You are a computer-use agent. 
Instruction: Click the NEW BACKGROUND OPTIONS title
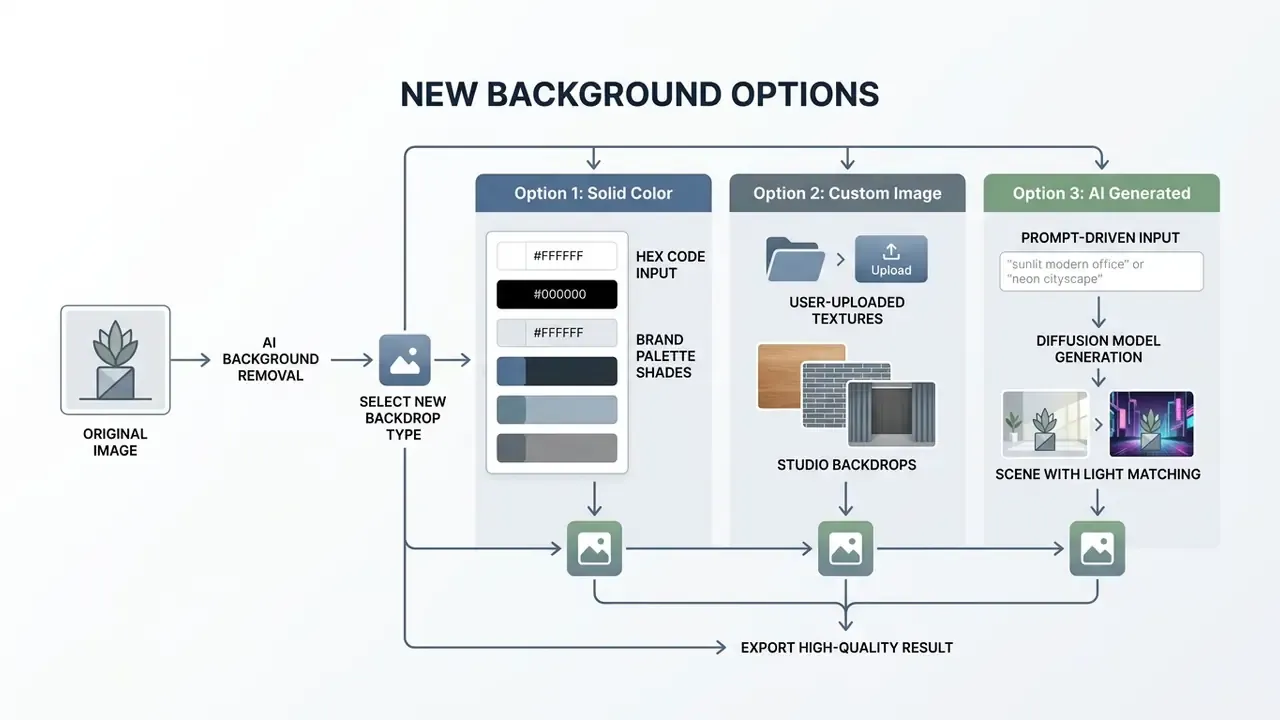(640, 94)
